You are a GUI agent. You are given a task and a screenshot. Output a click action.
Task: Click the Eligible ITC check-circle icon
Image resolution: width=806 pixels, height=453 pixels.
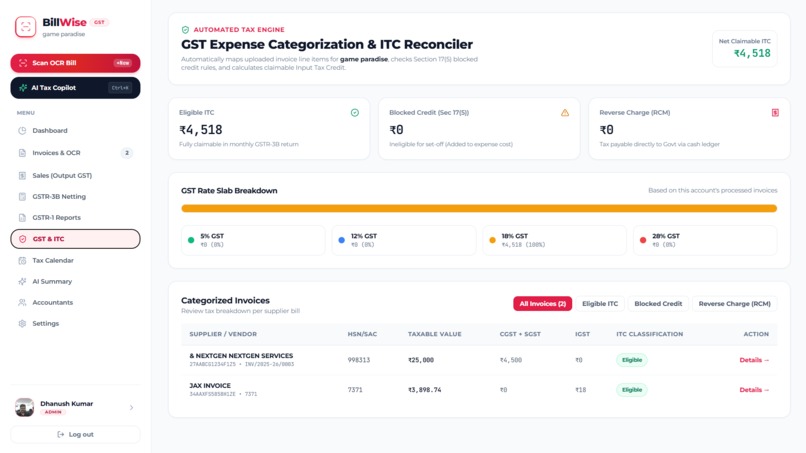pyautogui.click(x=355, y=113)
